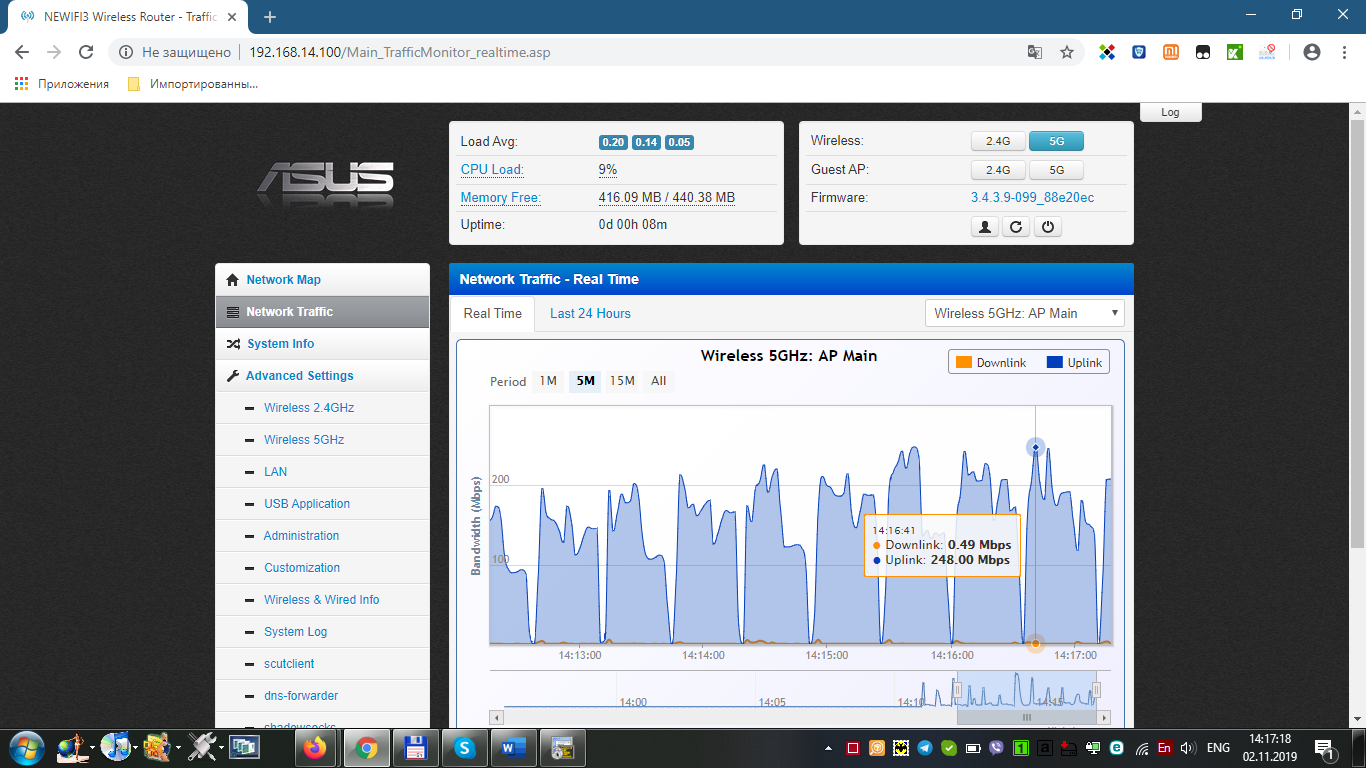
Task: Click the Log button
Action: coord(1170,112)
